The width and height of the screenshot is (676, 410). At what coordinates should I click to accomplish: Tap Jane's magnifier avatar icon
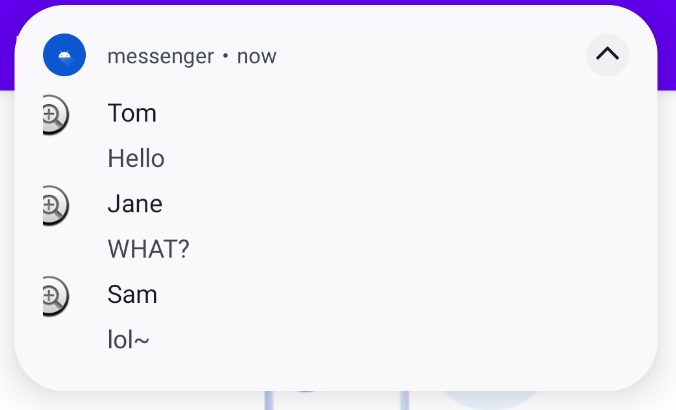[56, 205]
